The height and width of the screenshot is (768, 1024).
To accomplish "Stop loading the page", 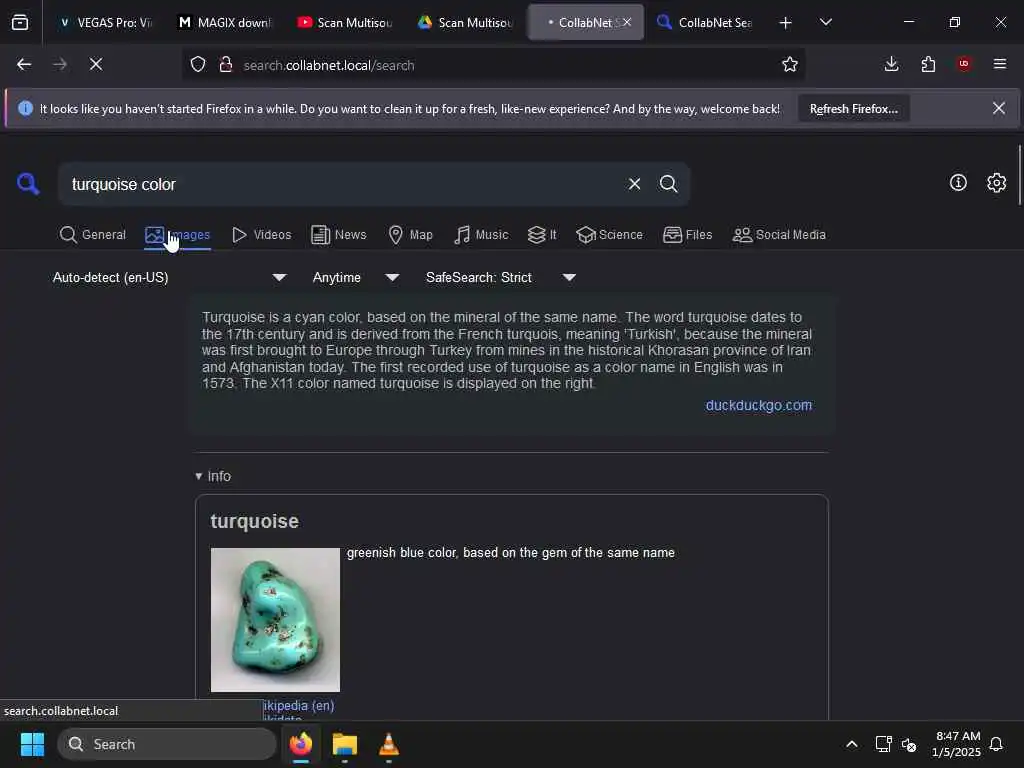I will [96, 64].
